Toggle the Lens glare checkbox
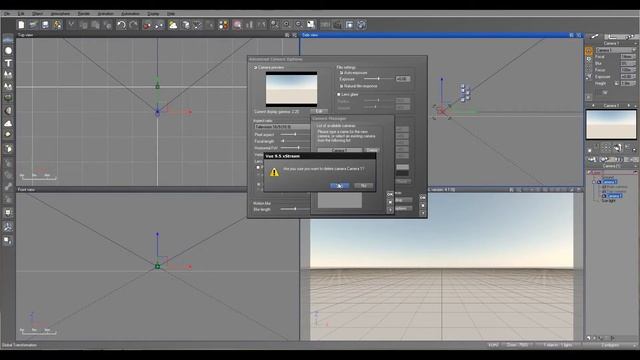 [339, 94]
